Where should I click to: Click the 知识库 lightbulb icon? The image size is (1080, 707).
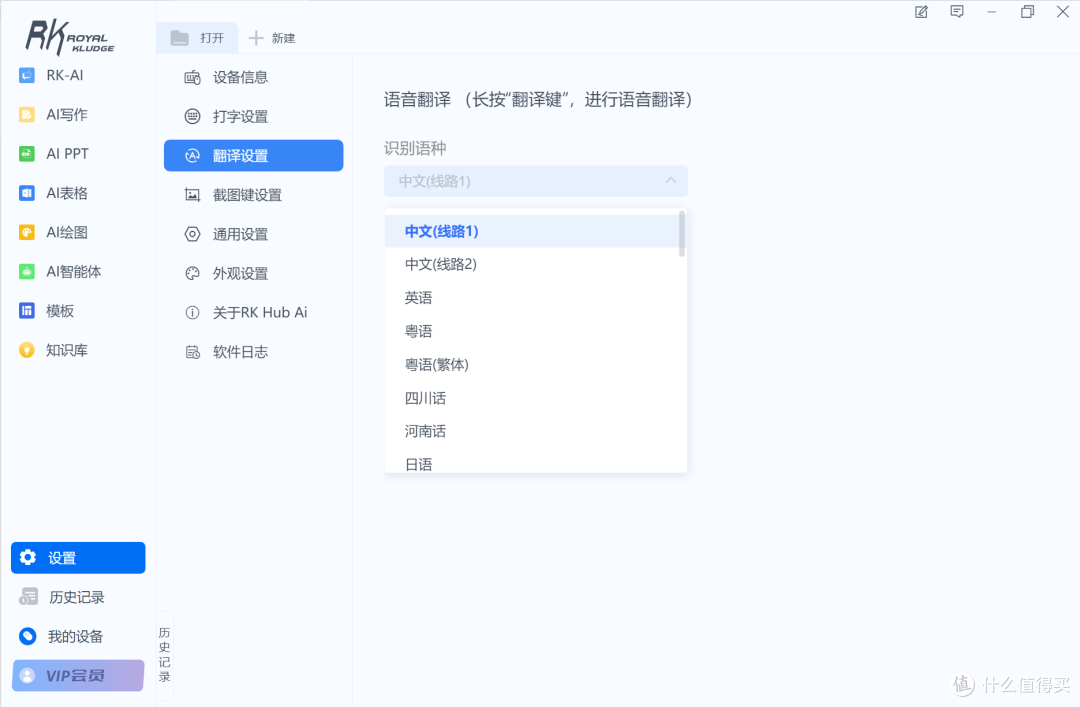point(26,350)
